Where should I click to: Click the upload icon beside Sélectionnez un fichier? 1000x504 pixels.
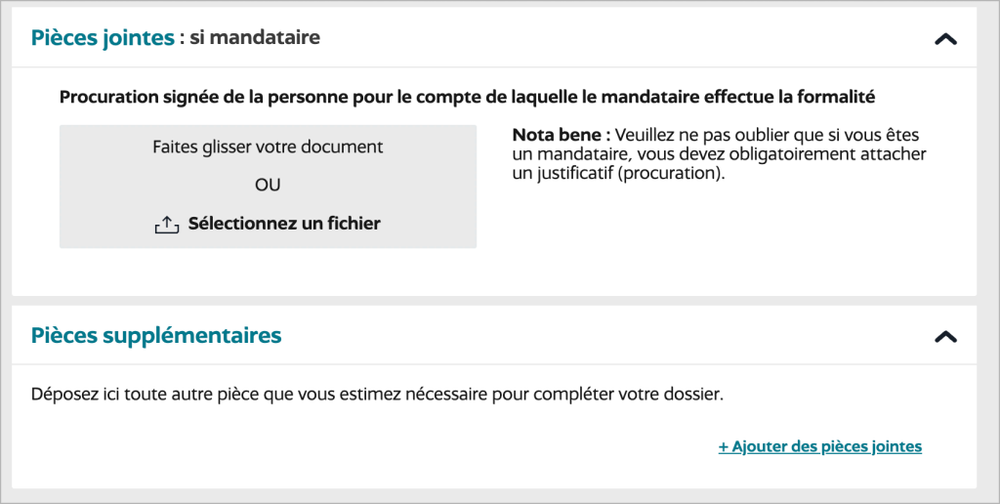click(x=166, y=225)
